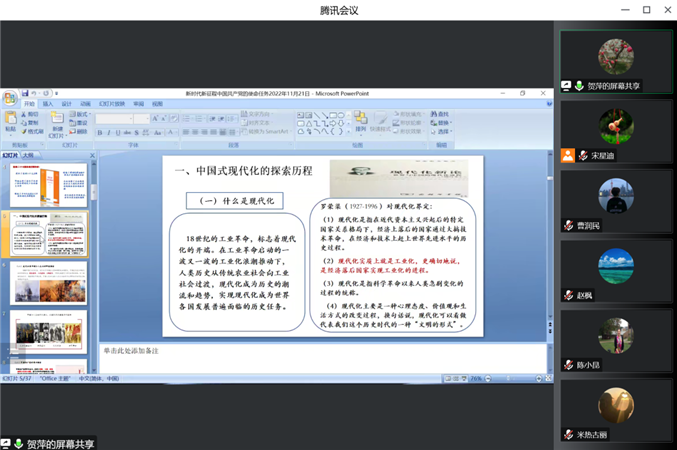This screenshot has width=677, height=450.
Task: Open the Select (选择) dropdown
Action: (x=443, y=131)
